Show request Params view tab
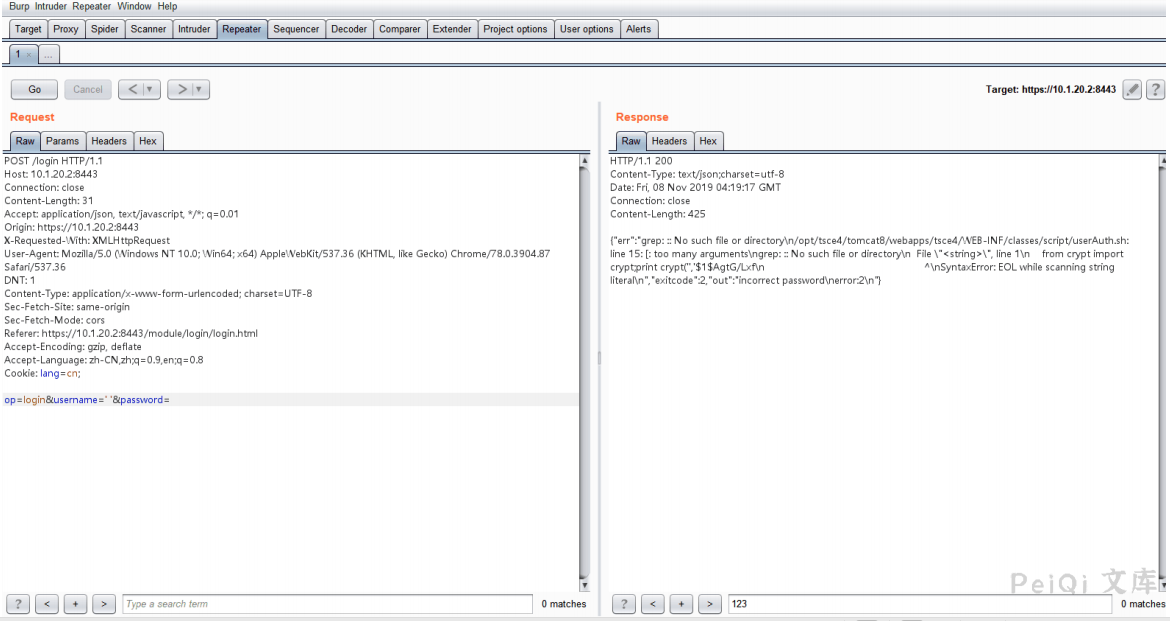The image size is (1170, 621). point(63,141)
